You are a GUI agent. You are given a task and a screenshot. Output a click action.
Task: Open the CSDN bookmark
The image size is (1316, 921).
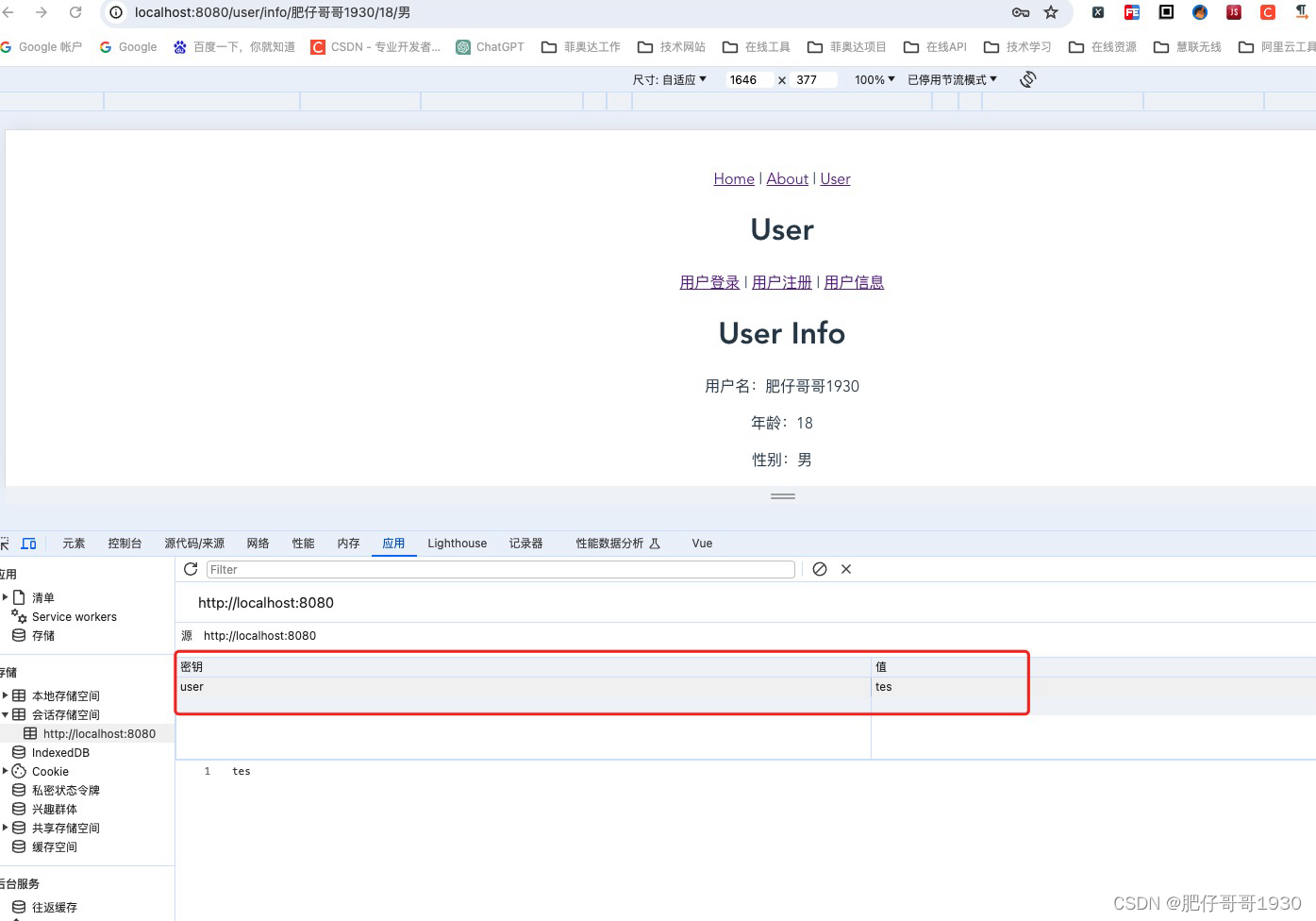[375, 46]
